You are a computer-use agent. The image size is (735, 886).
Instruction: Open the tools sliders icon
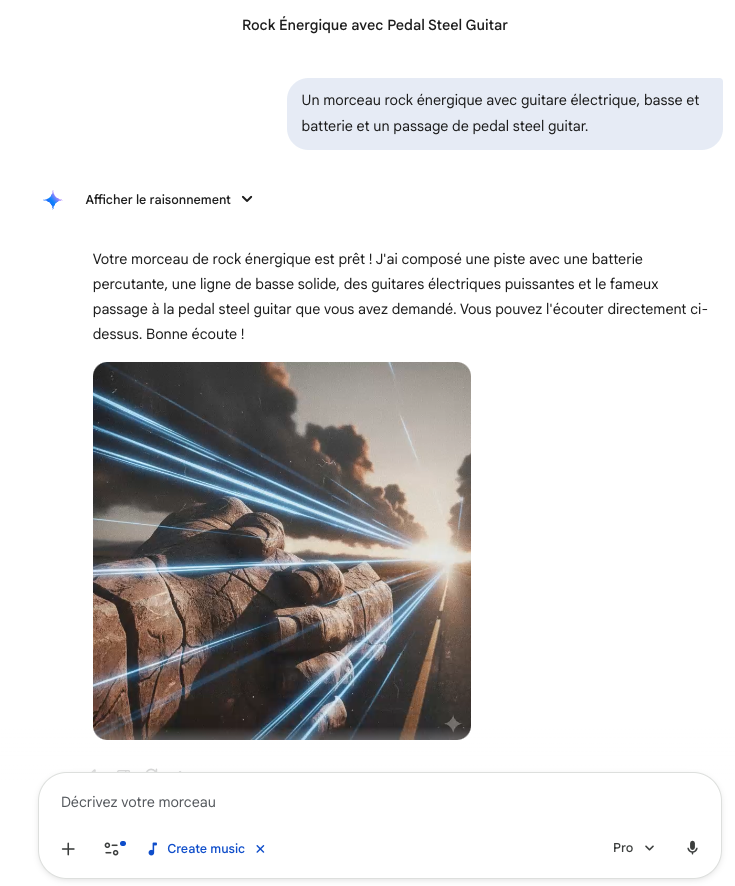(112, 849)
